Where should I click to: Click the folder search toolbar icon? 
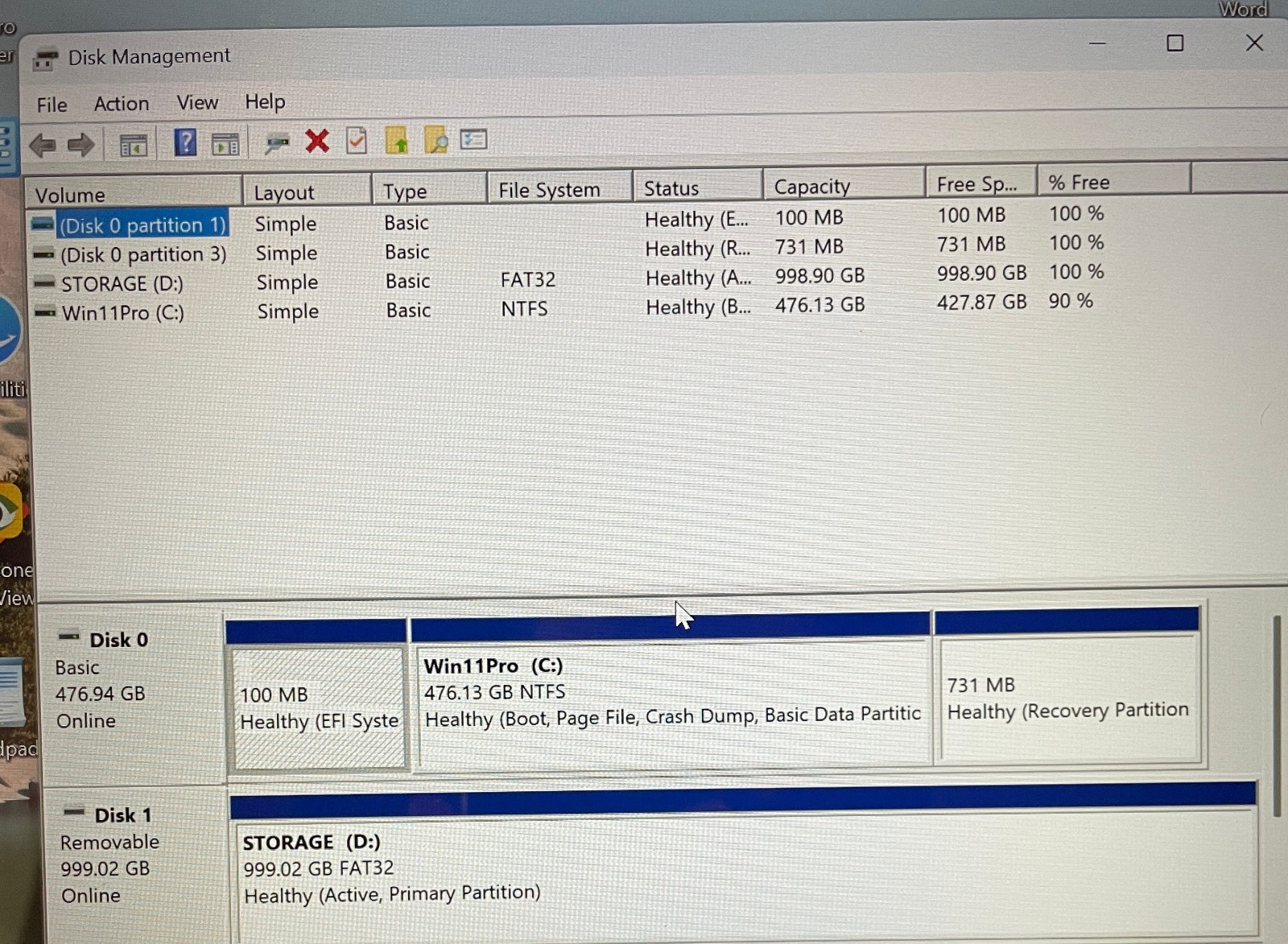tap(436, 140)
